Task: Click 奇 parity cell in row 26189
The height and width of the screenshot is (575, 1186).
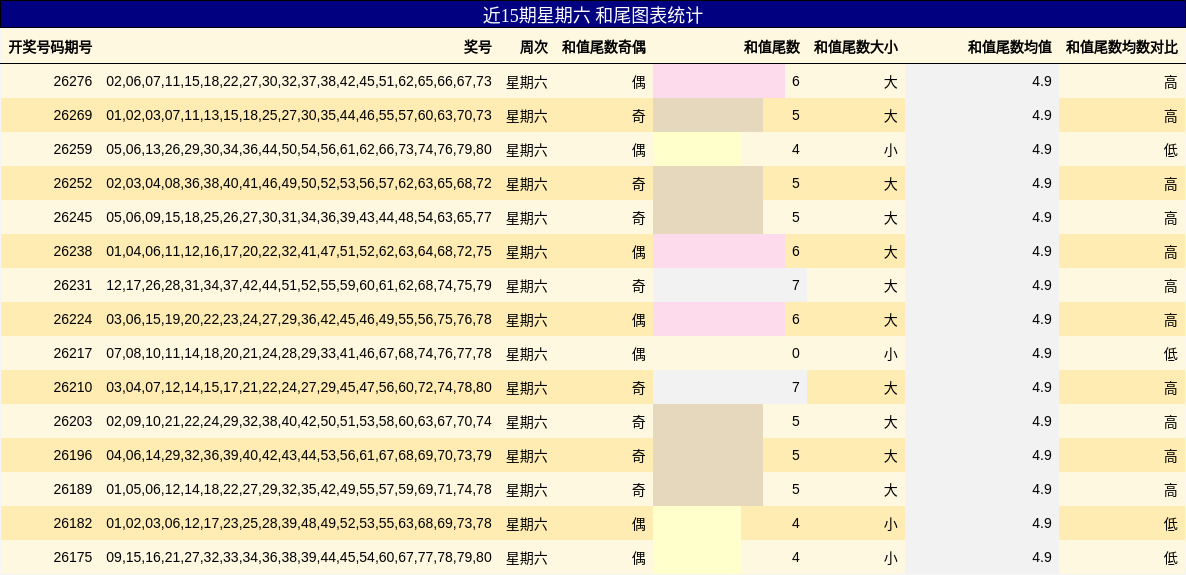Action: point(638,490)
